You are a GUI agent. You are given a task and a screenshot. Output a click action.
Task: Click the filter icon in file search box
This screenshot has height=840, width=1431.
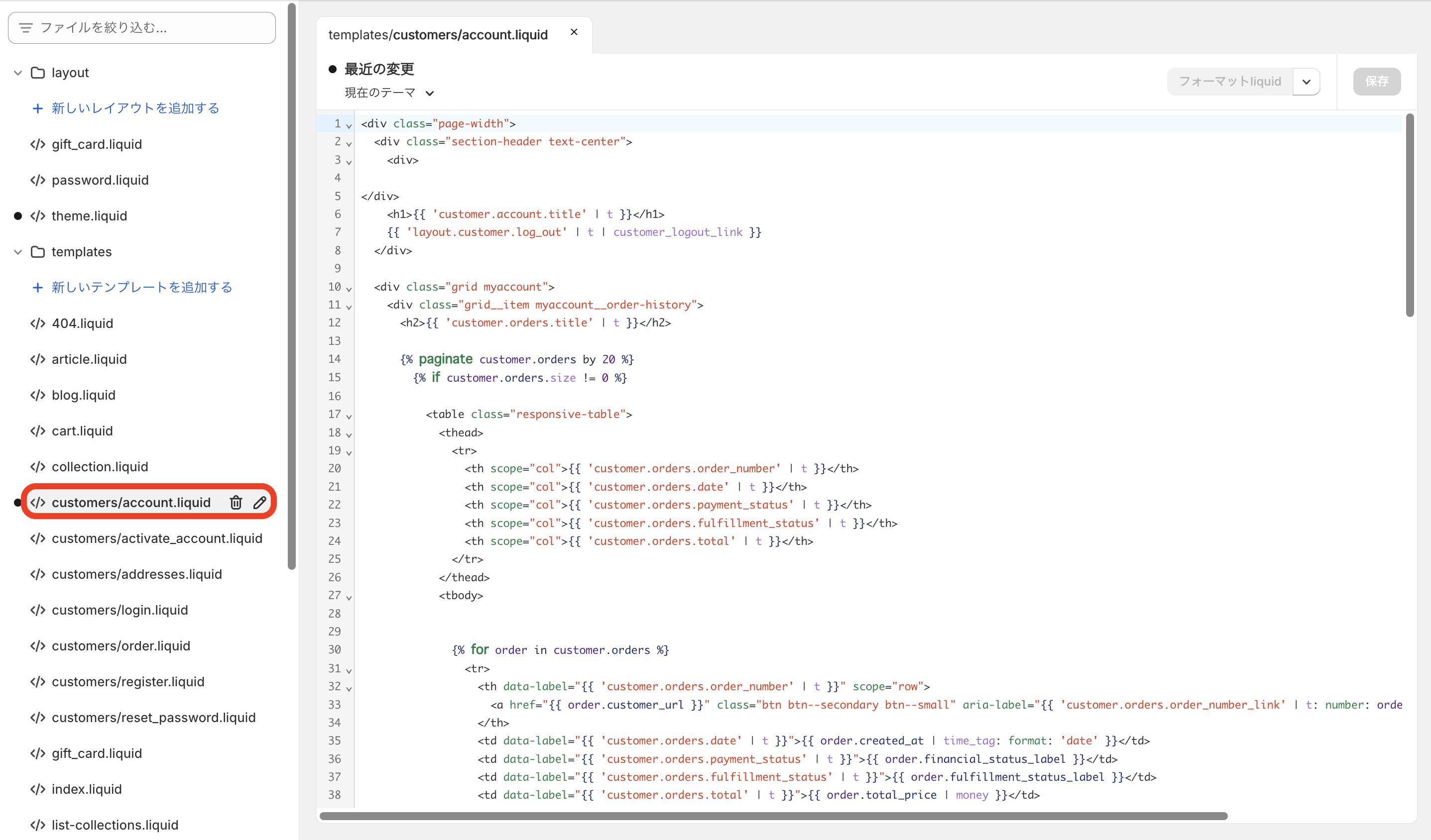(x=25, y=27)
